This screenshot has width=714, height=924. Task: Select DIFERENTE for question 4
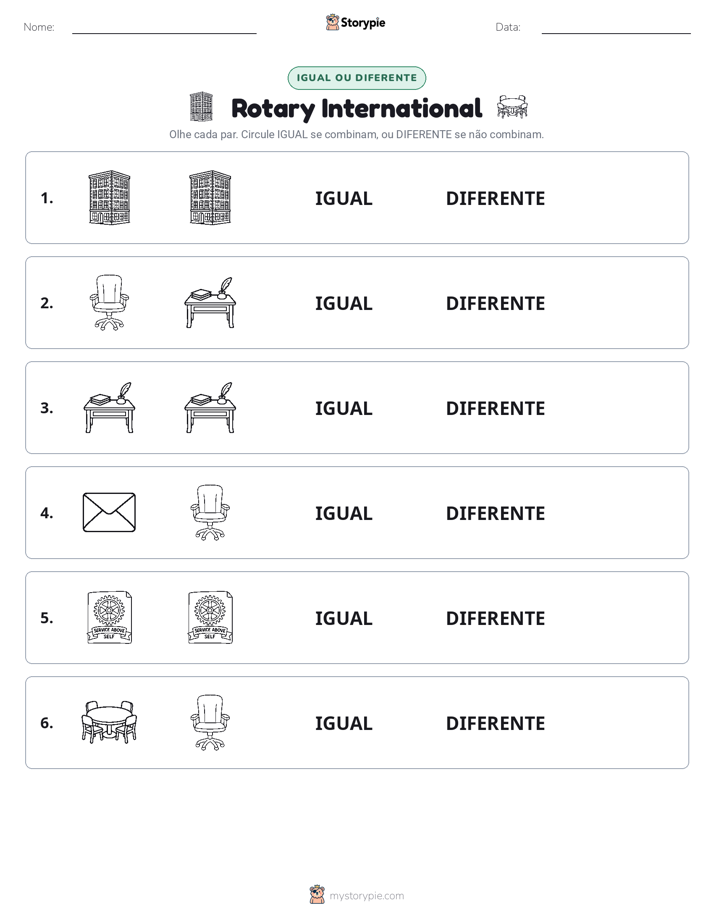(x=495, y=513)
